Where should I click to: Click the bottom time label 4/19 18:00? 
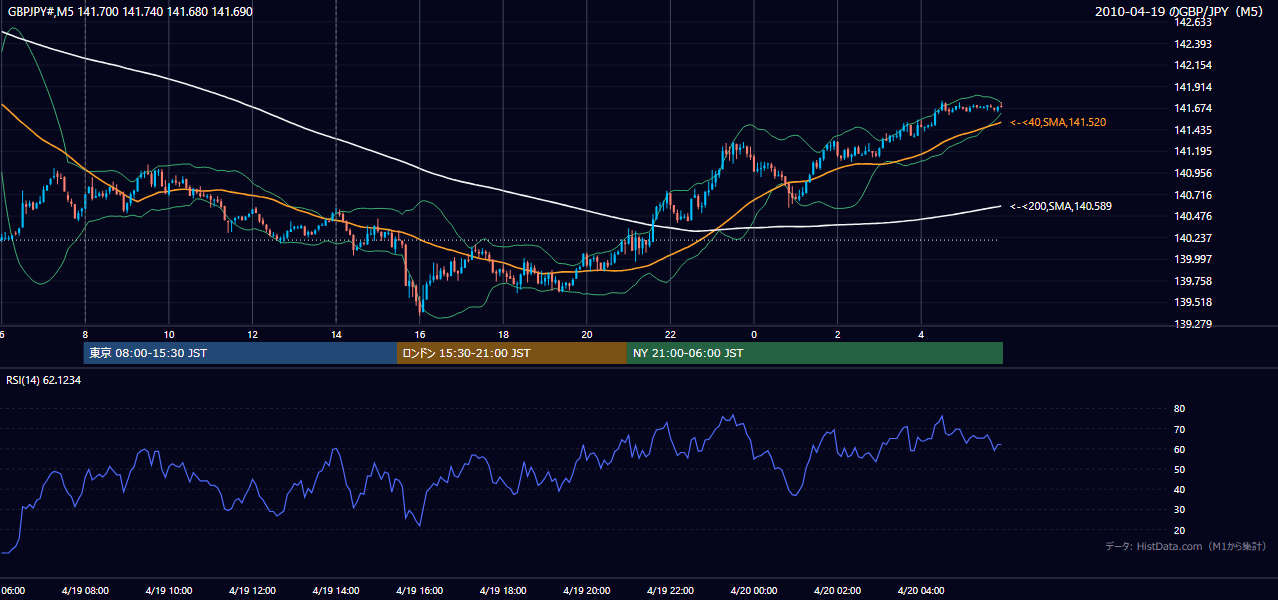(503, 590)
